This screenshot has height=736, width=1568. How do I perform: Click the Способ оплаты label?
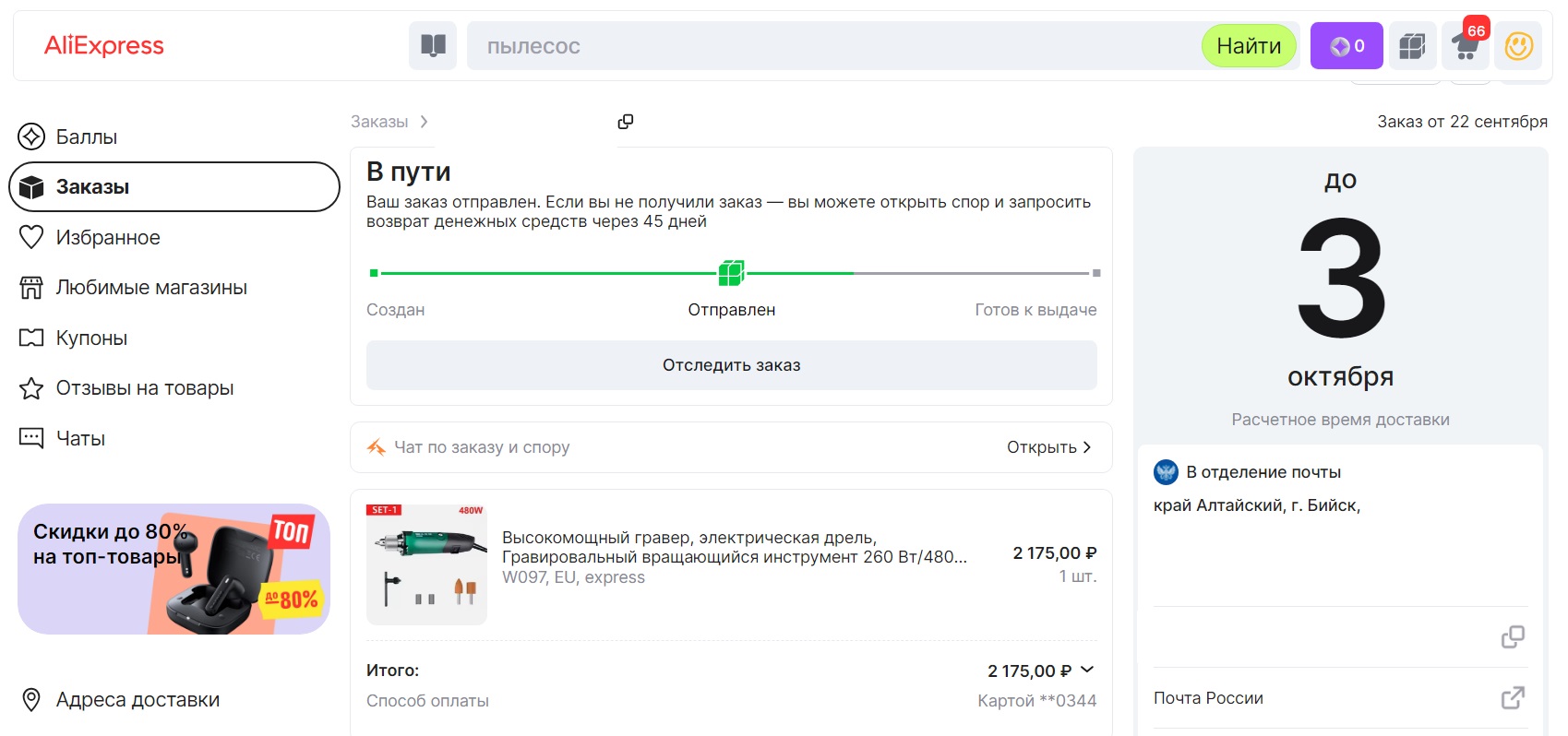click(427, 701)
